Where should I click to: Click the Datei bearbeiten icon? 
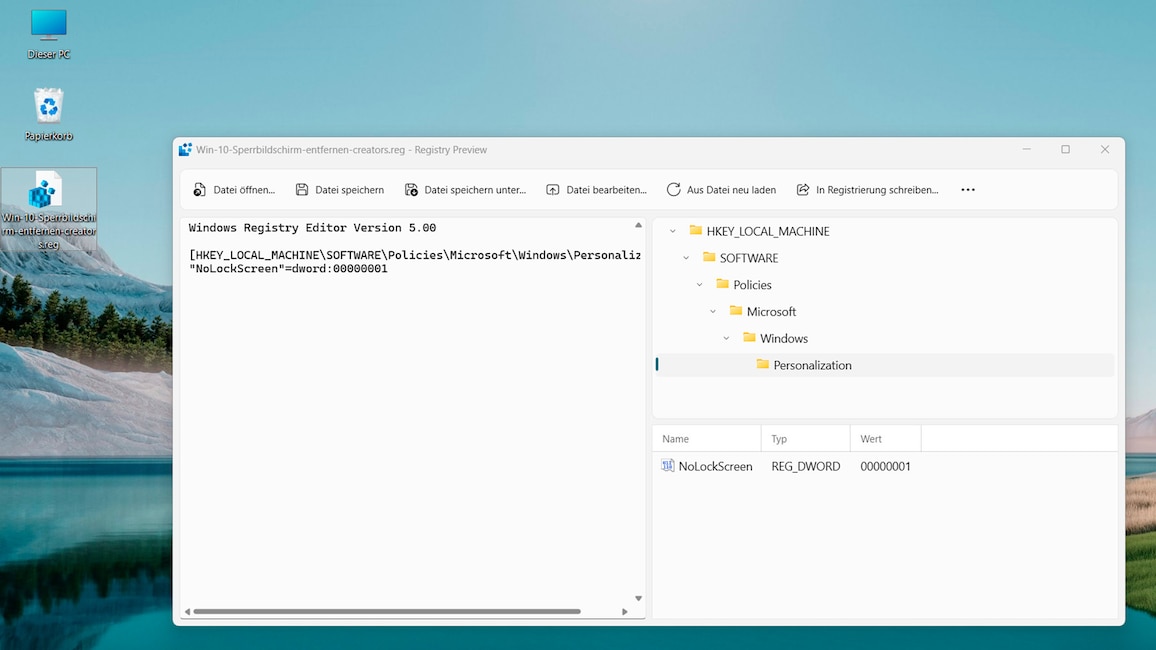click(552, 189)
